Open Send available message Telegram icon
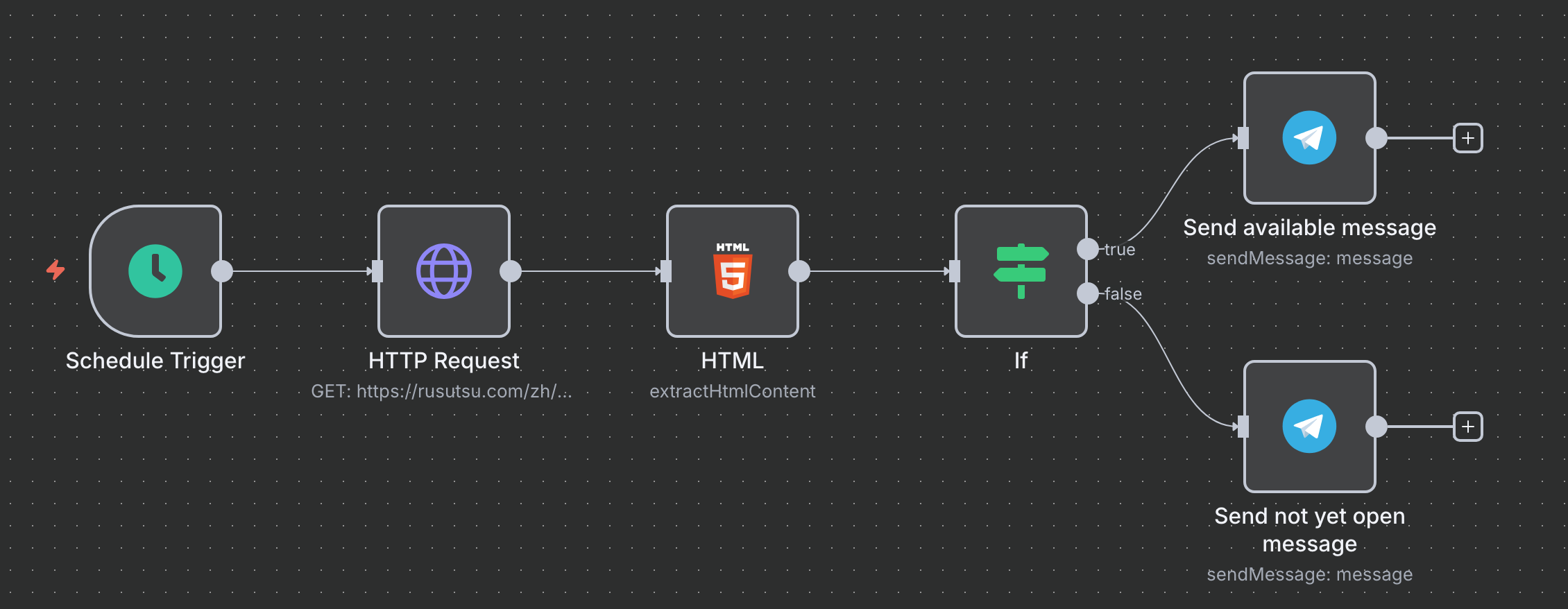1568x609 pixels. 1309,138
